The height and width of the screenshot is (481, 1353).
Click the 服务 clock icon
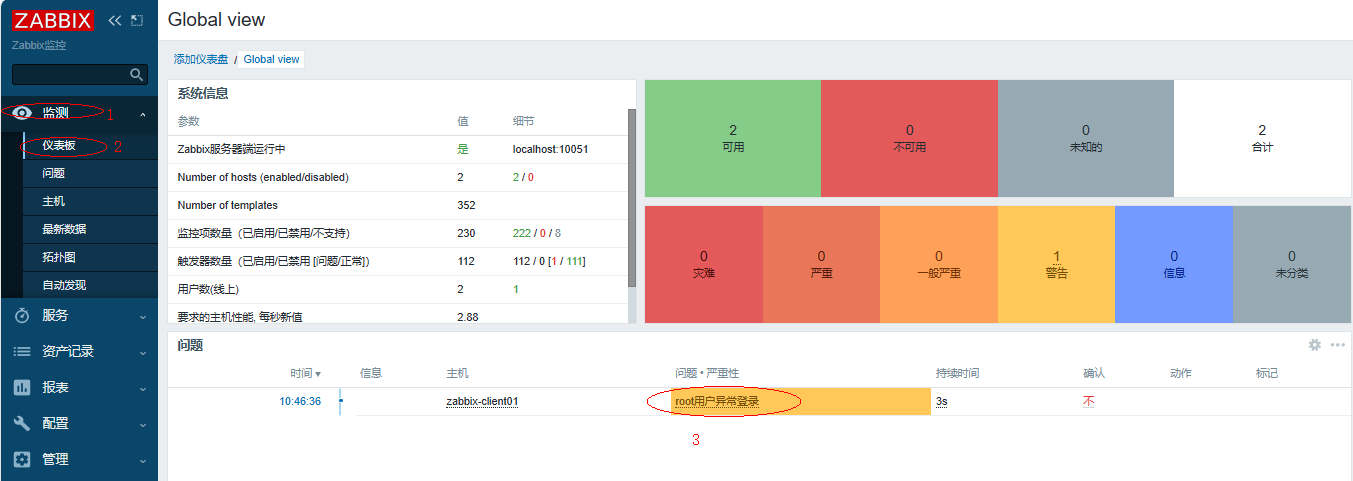(x=22, y=315)
